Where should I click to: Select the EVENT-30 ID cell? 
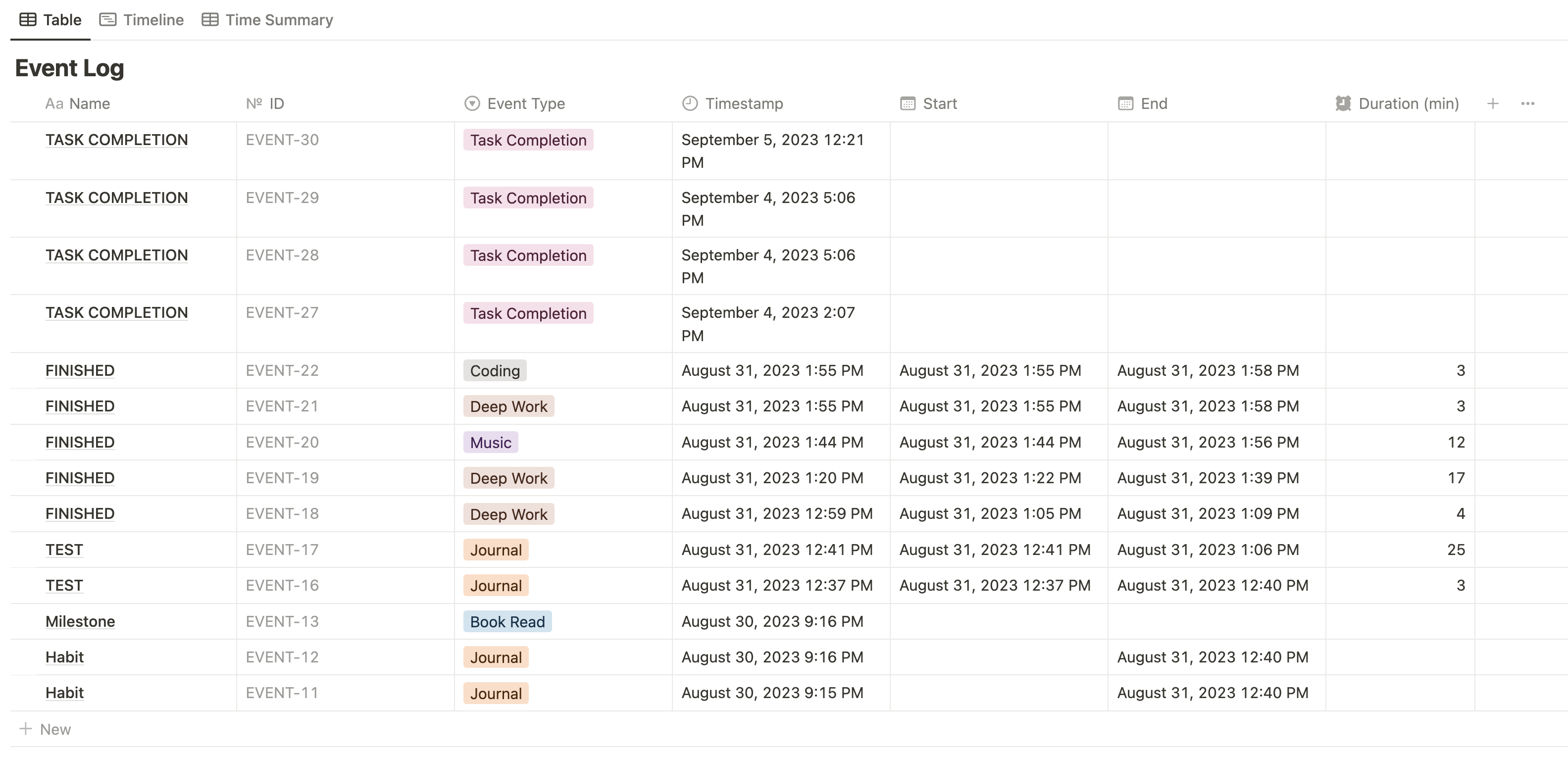346,151
